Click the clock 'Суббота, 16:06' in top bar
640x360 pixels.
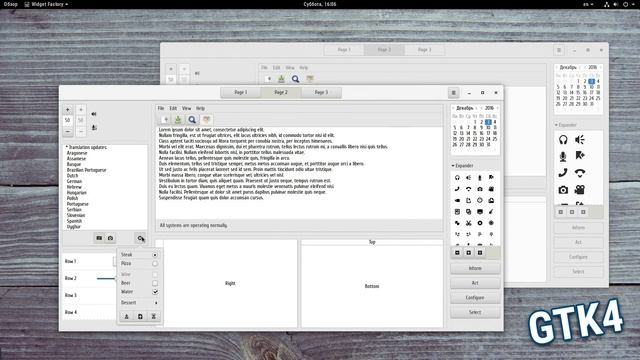320,4
